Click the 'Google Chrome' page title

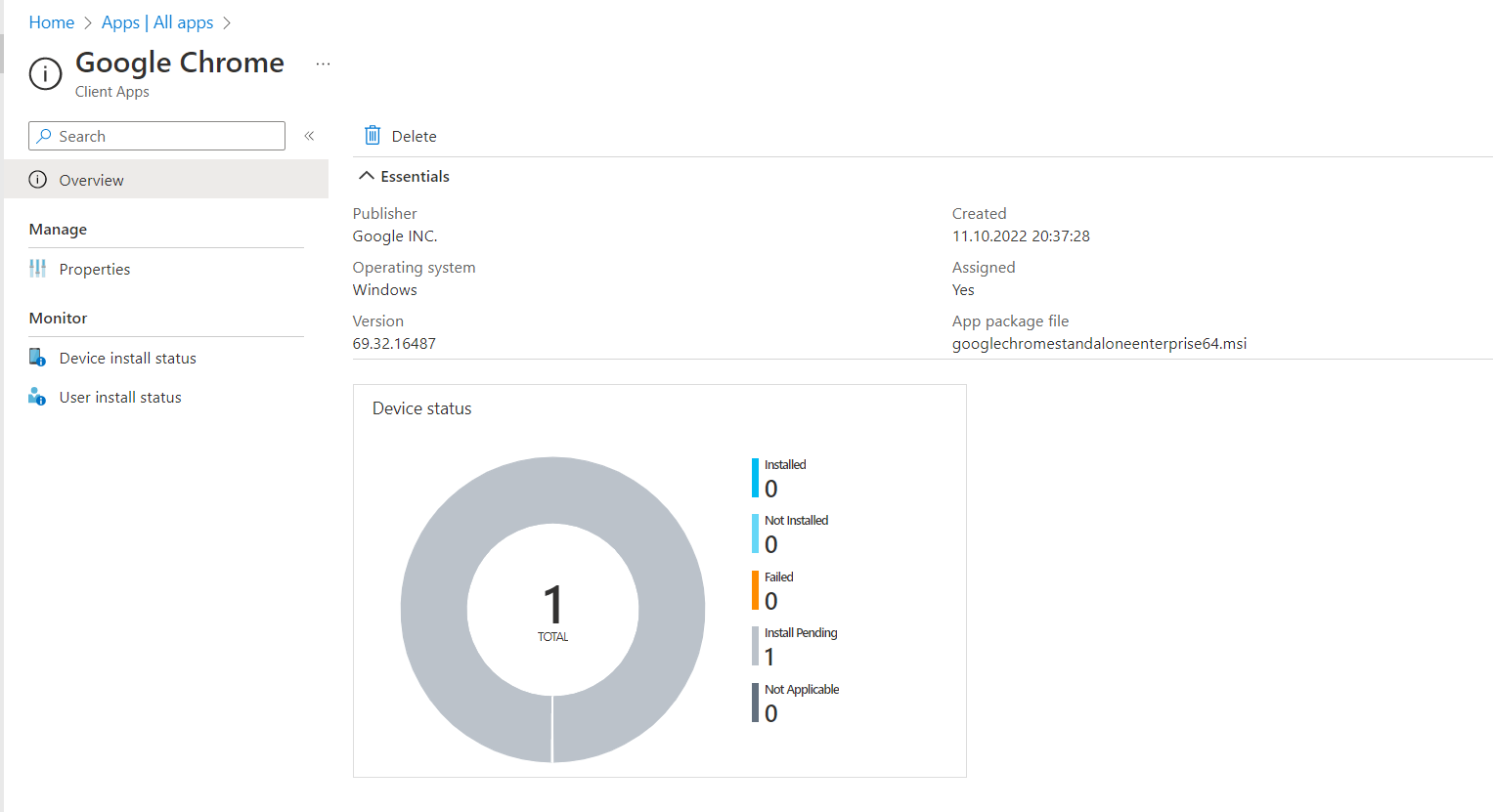(180, 63)
